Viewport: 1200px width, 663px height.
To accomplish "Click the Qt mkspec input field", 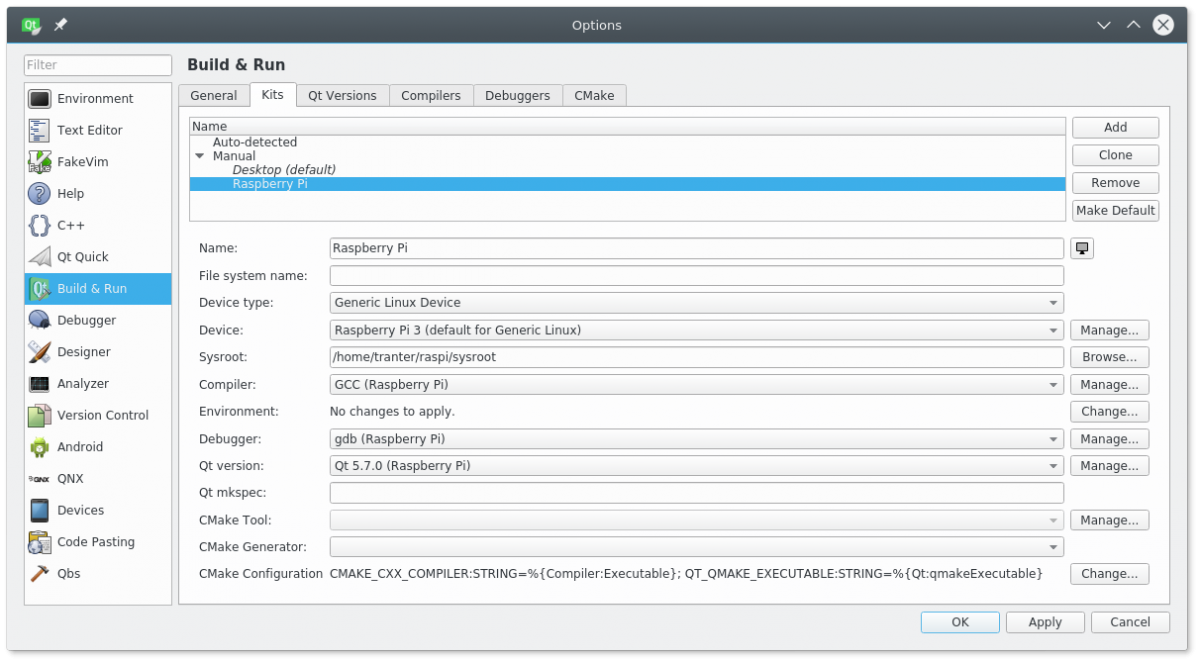I will click(696, 493).
